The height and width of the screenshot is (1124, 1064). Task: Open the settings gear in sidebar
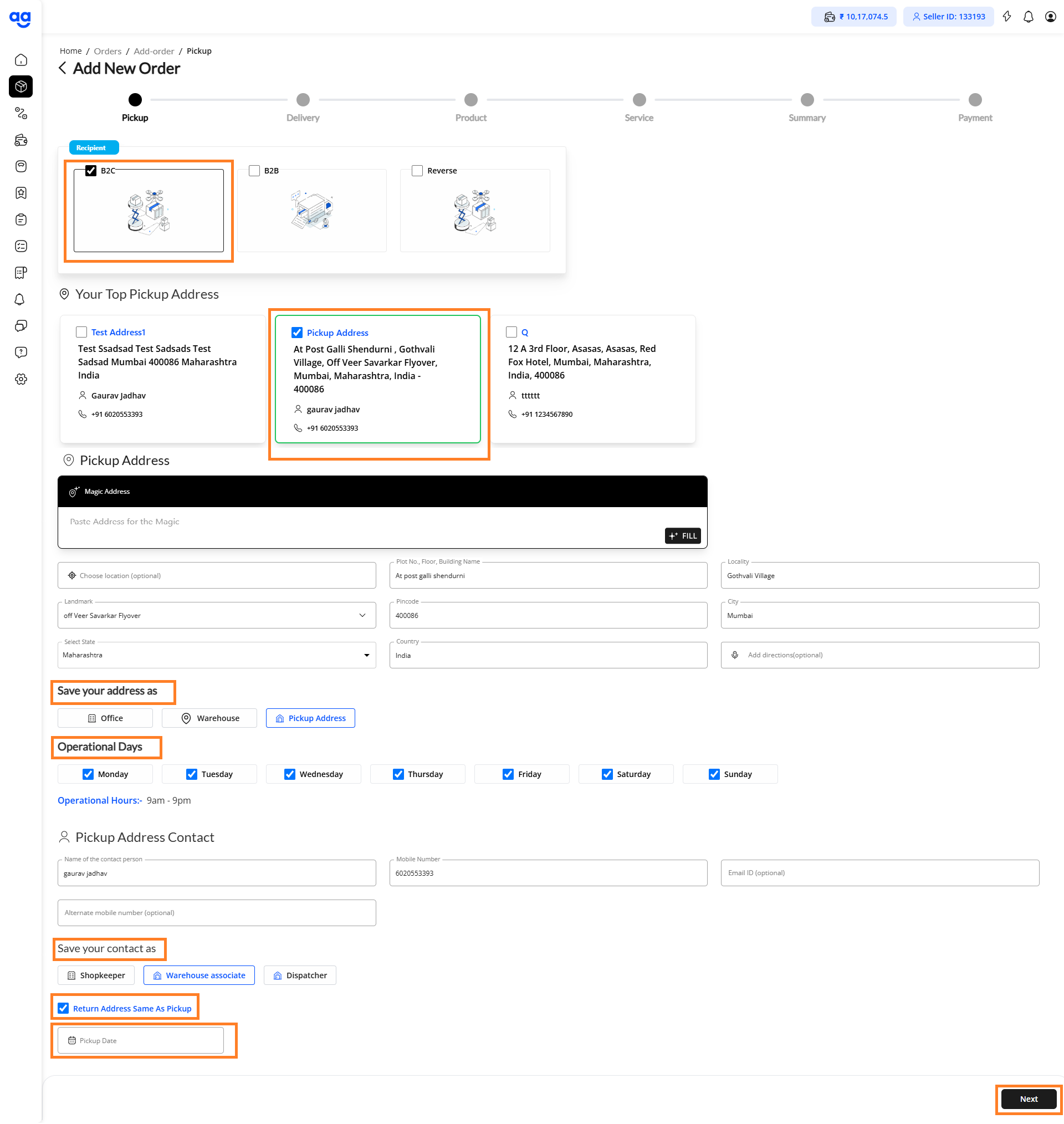(x=21, y=380)
